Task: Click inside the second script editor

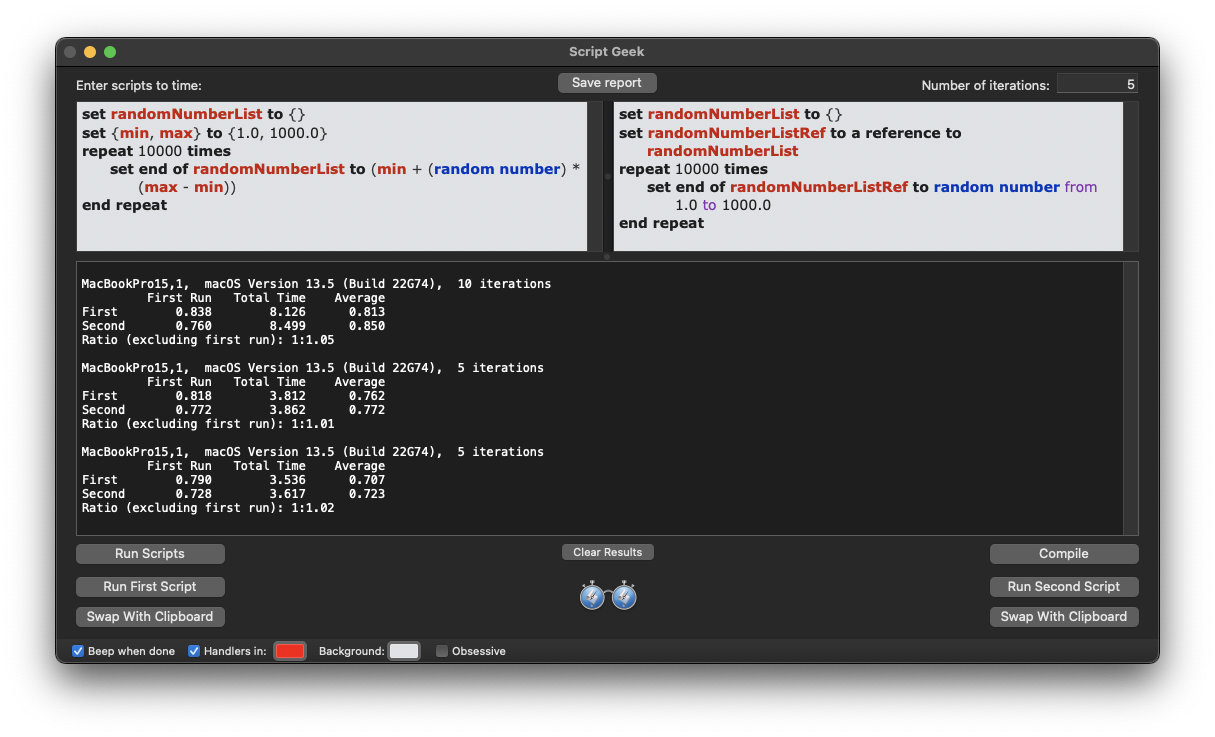Action: 868,176
